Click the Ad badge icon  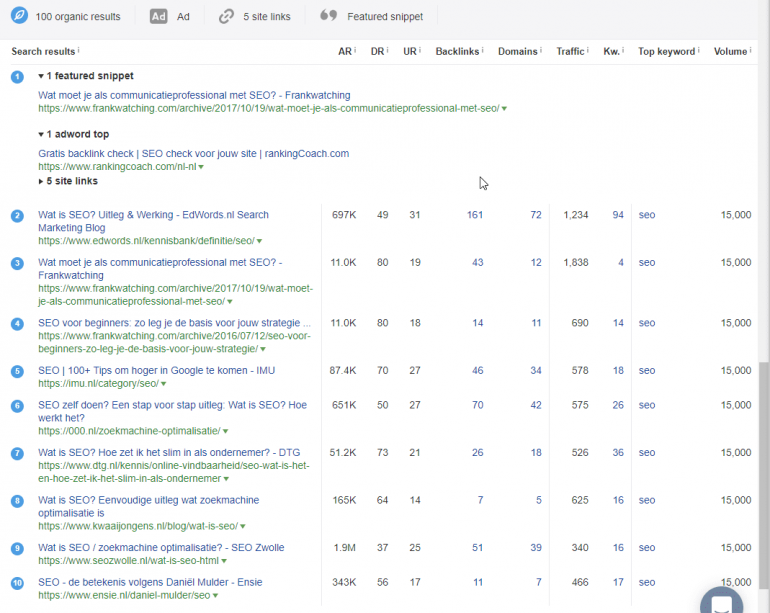pyautogui.click(x=158, y=17)
